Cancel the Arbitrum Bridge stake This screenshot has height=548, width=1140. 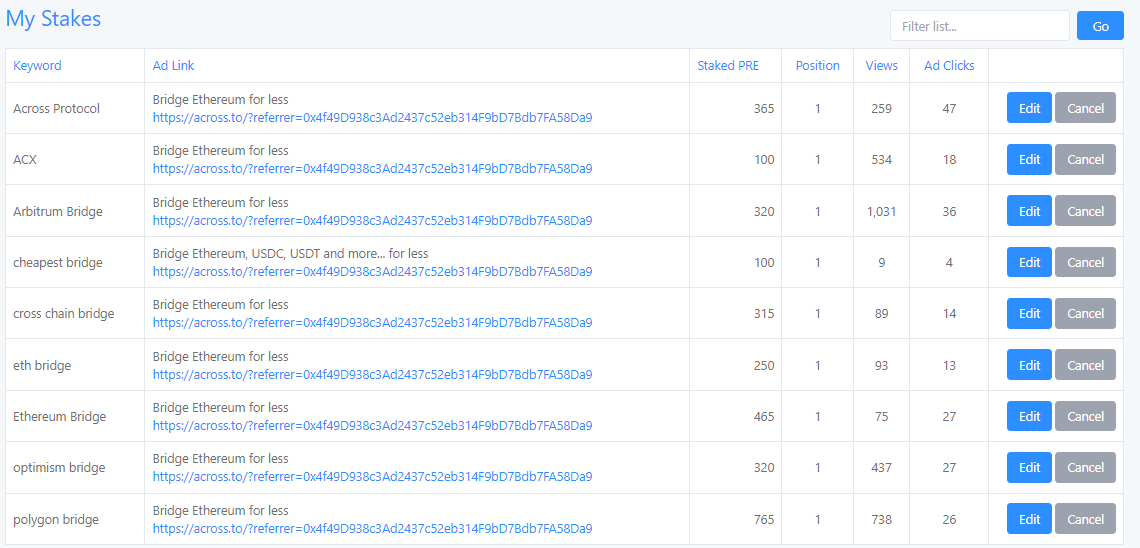tap(1085, 211)
